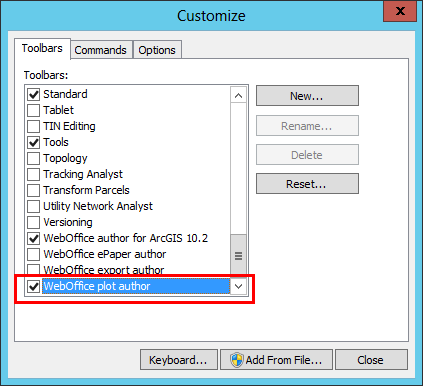The width and height of the screenshot is (423, 386).
Task: Open the Keyboard... settings button
Action: click(x=179, y=360)
